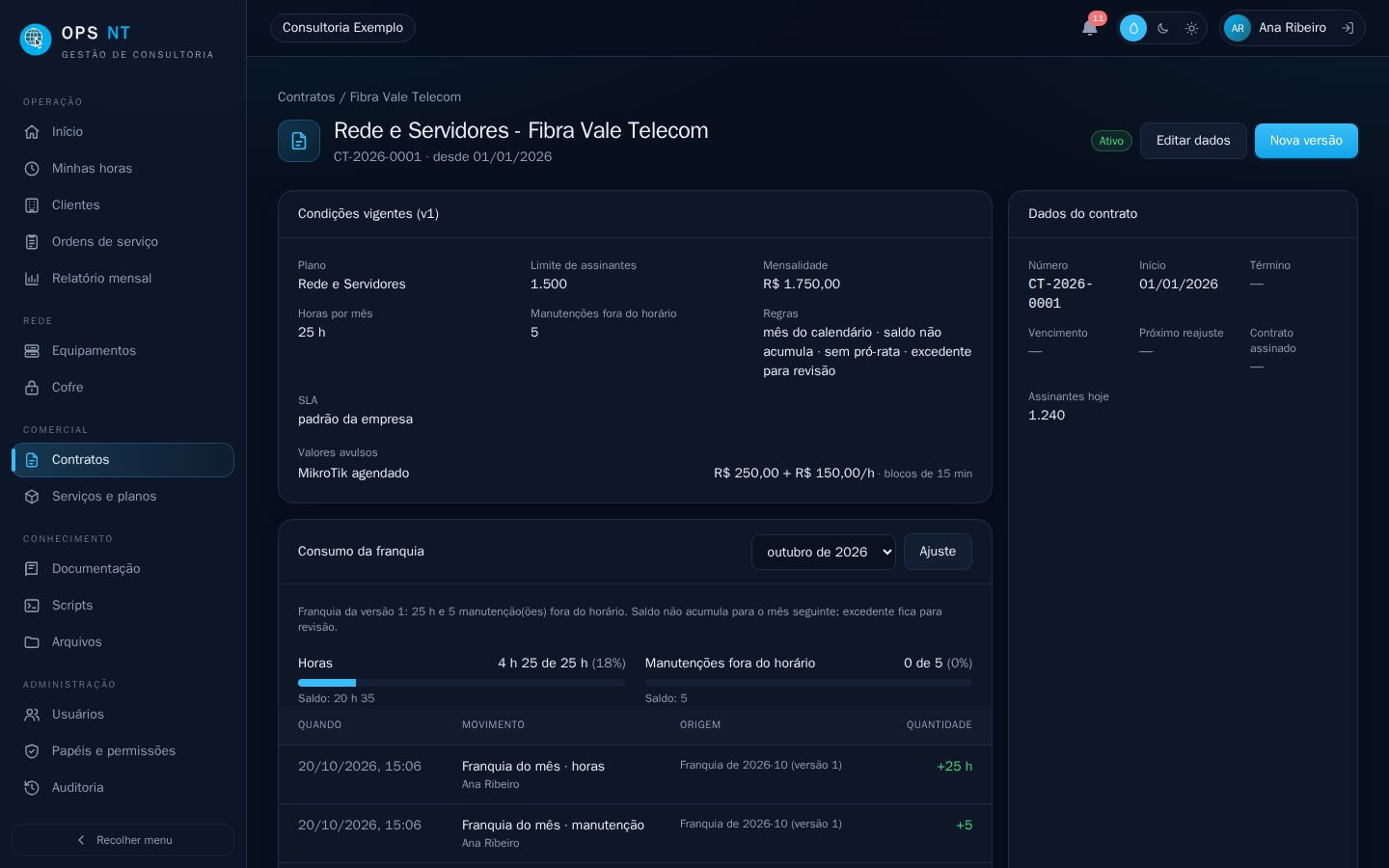The height and width of the screenshot is (868, 1389).
Task: Open the Contratos menu item
Action: 123,460
